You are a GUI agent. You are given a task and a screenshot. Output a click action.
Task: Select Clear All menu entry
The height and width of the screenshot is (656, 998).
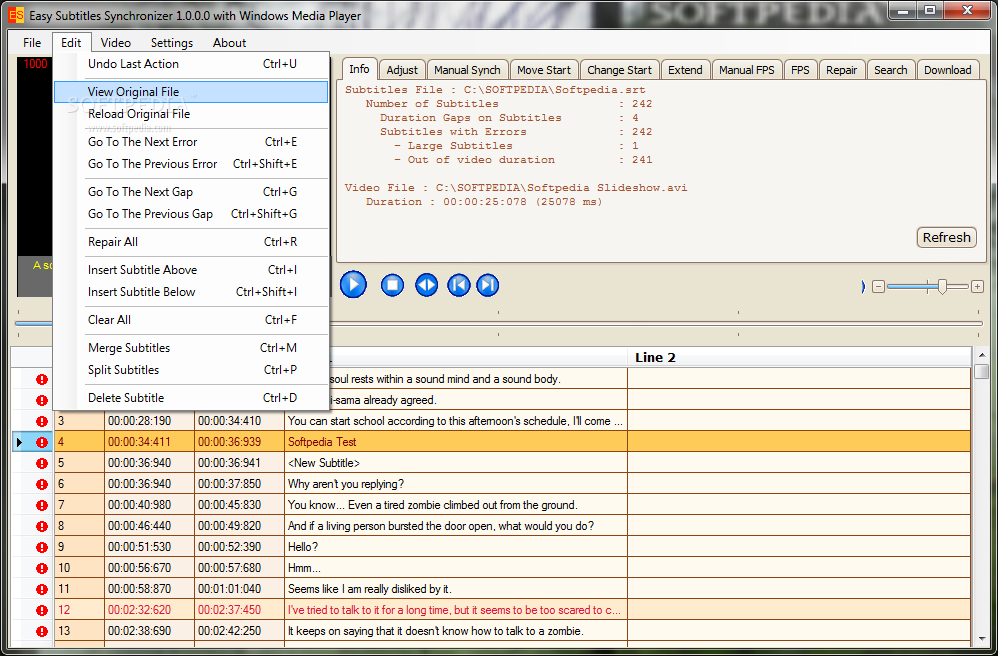191,320
